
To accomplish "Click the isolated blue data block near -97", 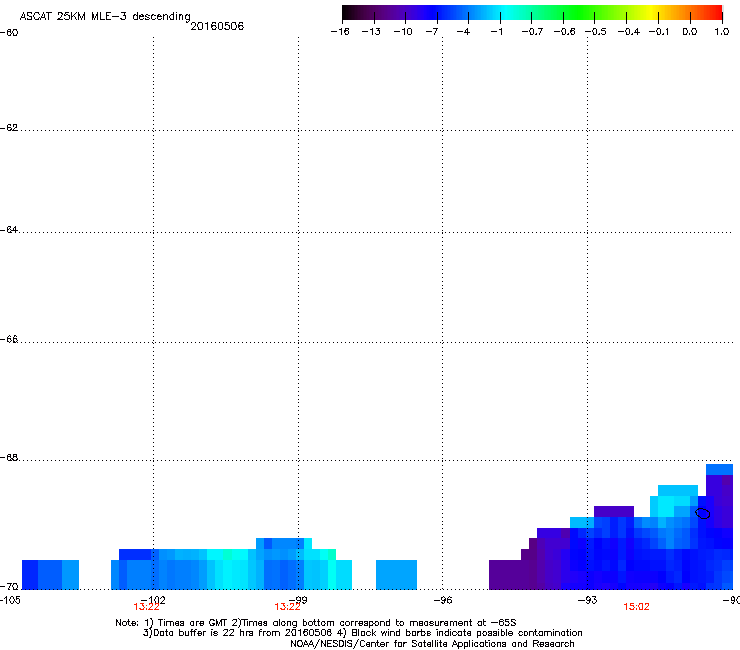I will pyautogui.click(x=396, y=574).
